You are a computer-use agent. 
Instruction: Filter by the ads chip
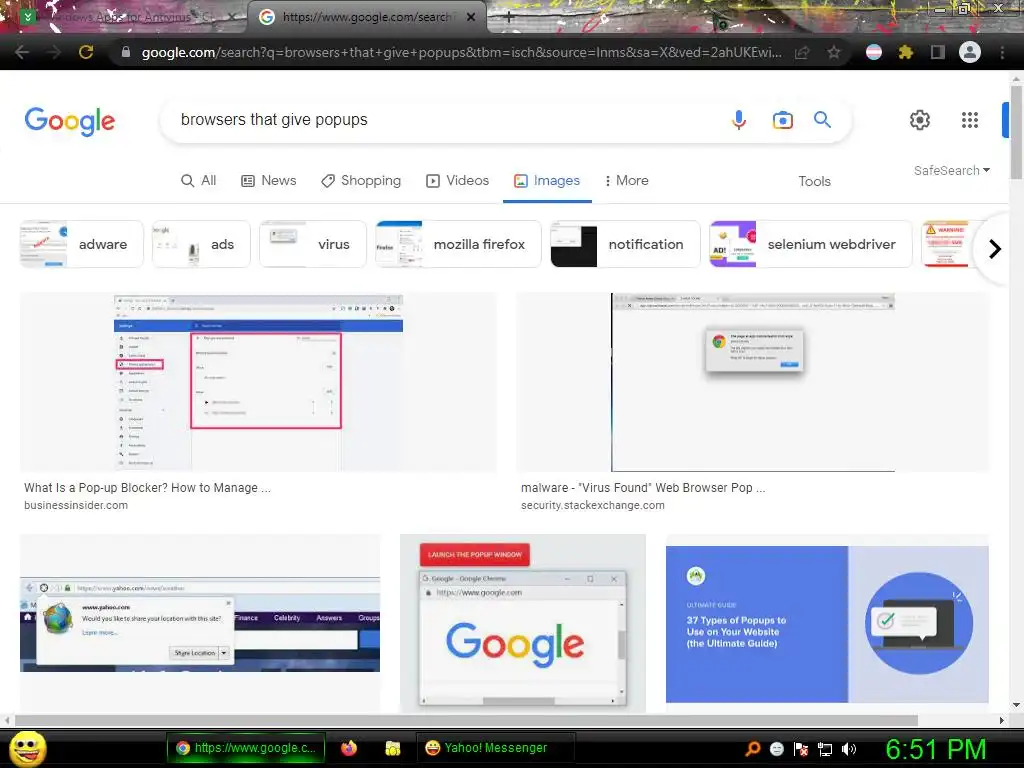click(201, 244)
